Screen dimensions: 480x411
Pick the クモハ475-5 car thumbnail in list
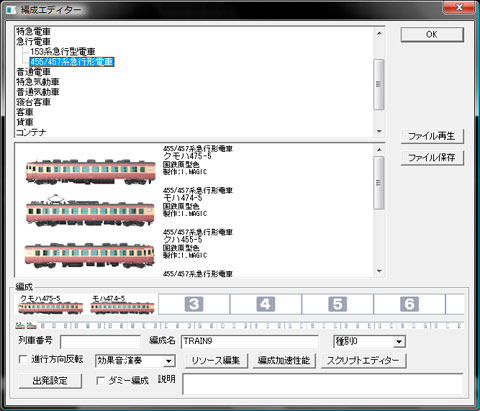pos(91,171)
